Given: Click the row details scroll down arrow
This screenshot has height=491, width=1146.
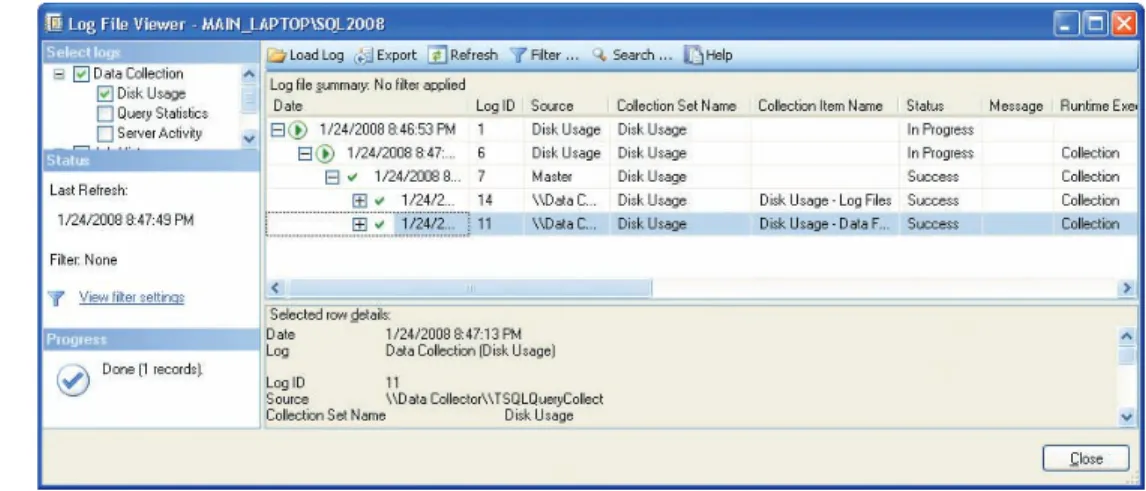Looking at the screenshot, I should (x=1127, y=416).
